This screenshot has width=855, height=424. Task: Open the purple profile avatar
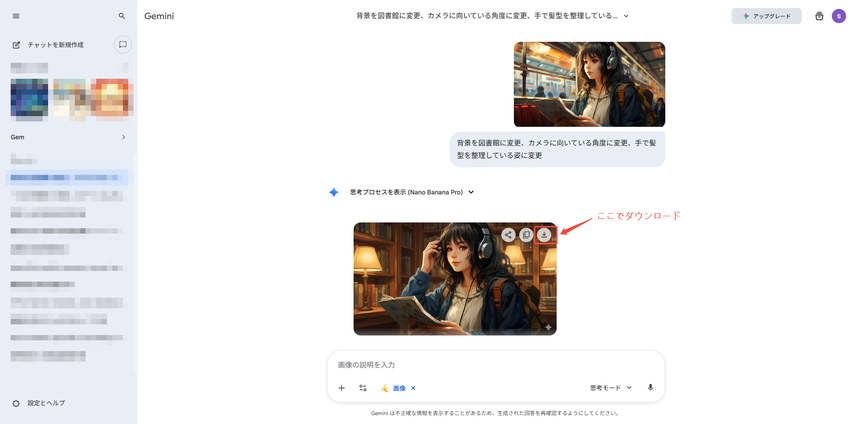click(x=839, y=16)
